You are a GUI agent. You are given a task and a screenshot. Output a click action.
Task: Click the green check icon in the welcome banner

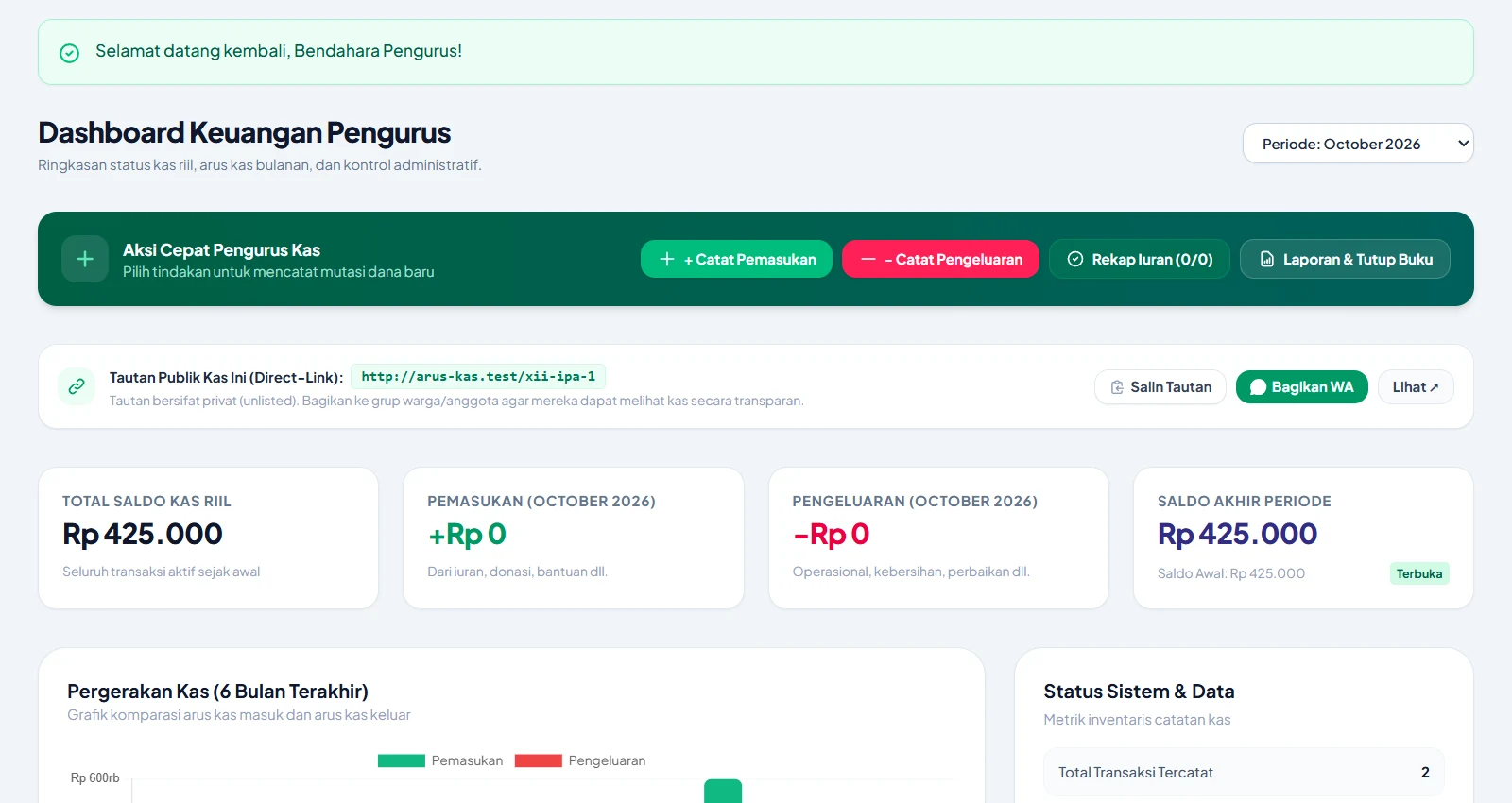coord(70,53)
